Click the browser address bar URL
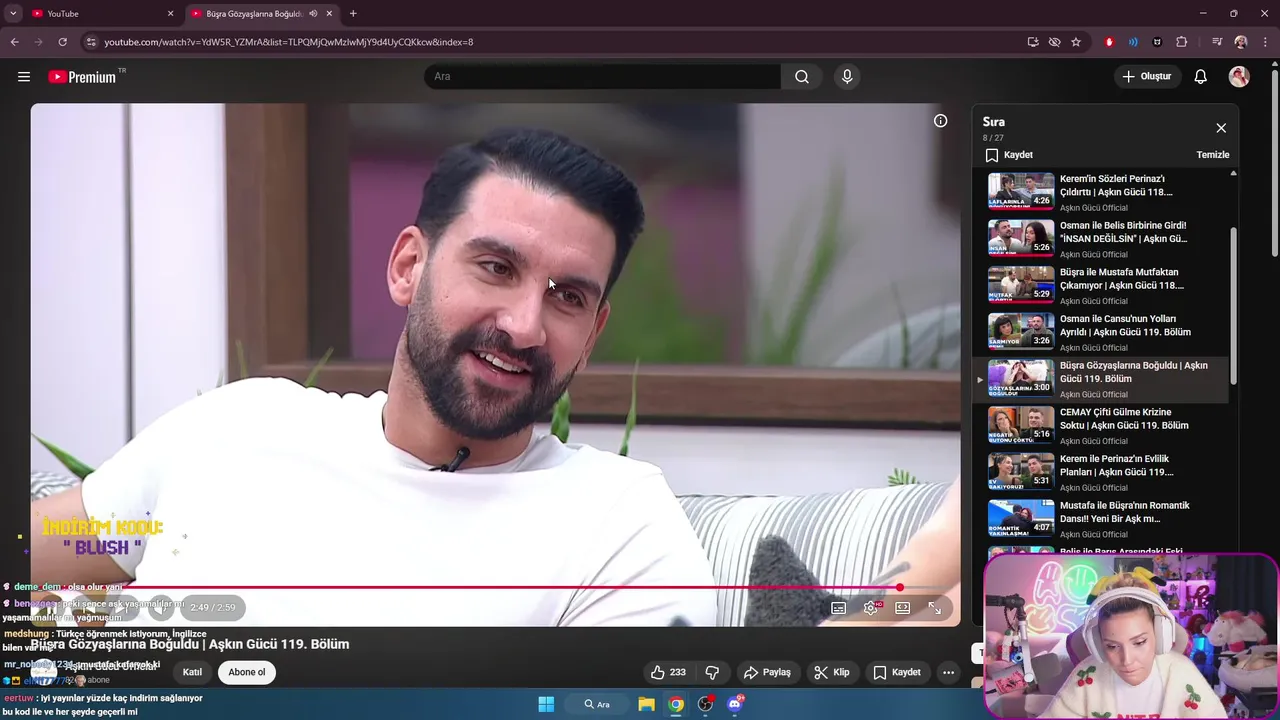 tap(289, 42)
